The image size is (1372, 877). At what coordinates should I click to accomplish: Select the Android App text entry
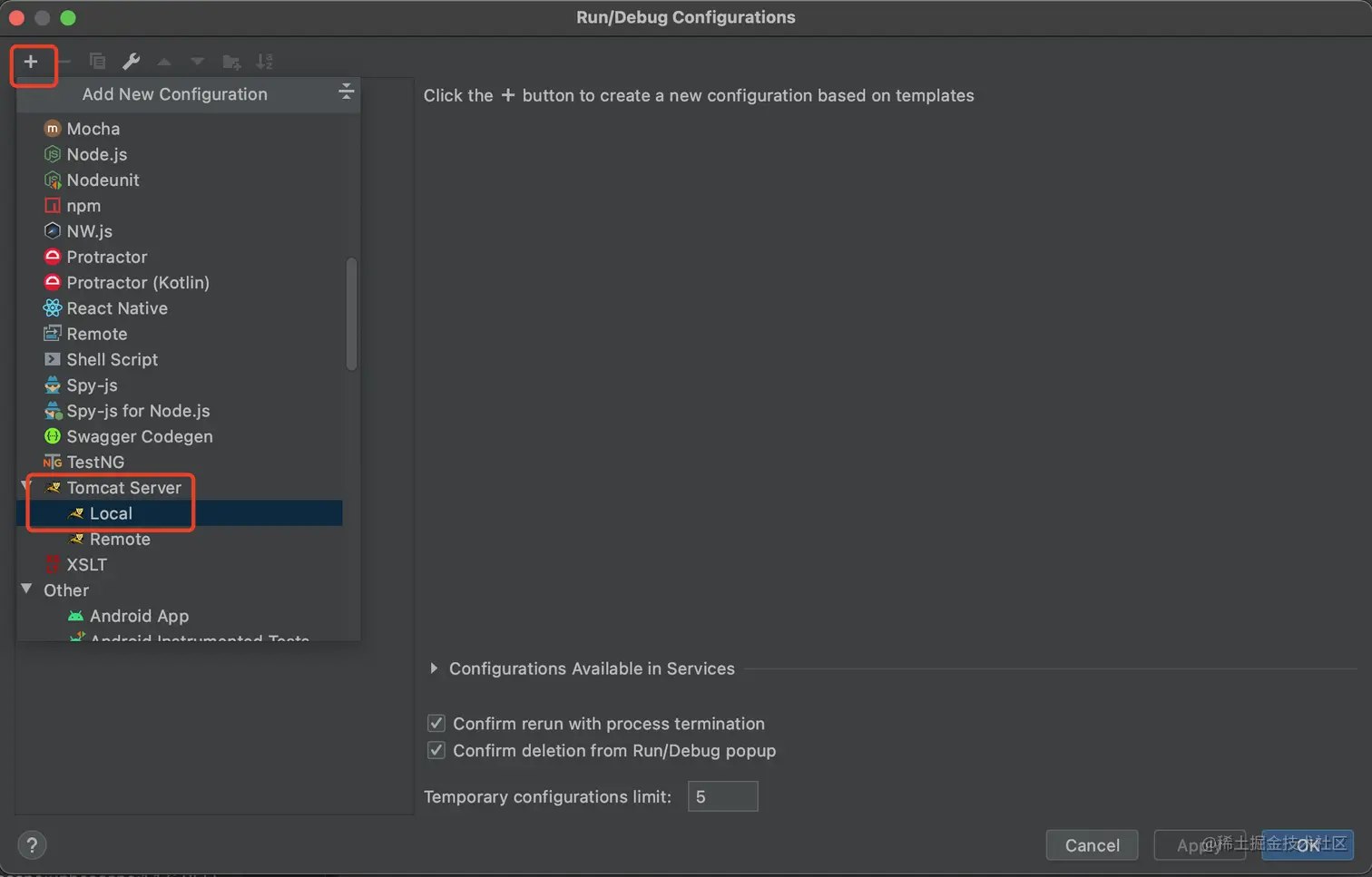[139, 617]
